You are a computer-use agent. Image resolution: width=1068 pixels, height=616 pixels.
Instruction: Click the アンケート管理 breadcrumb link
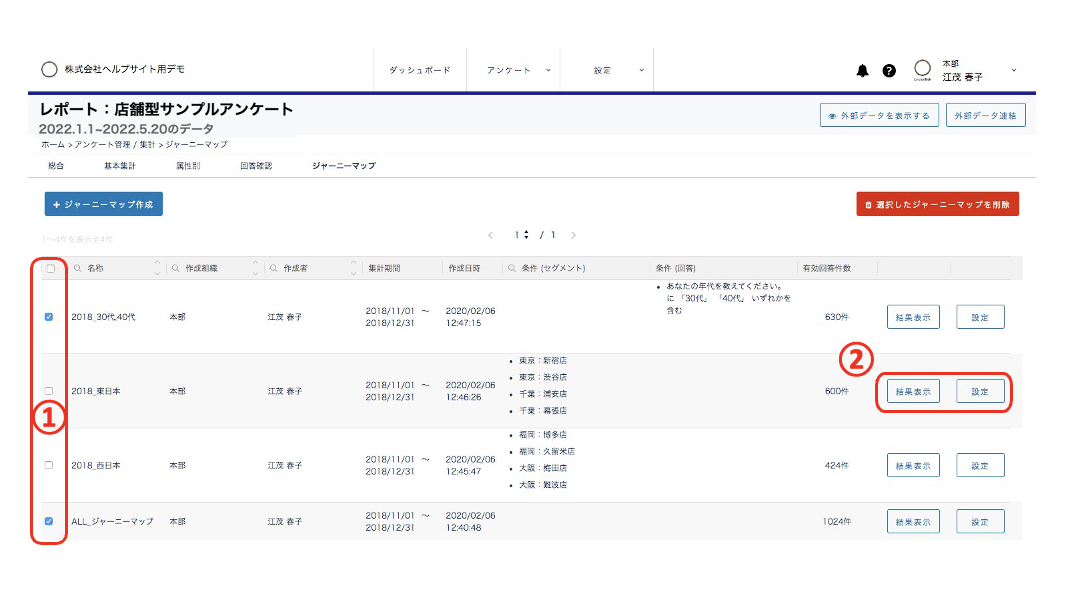(x=102, y=144)
